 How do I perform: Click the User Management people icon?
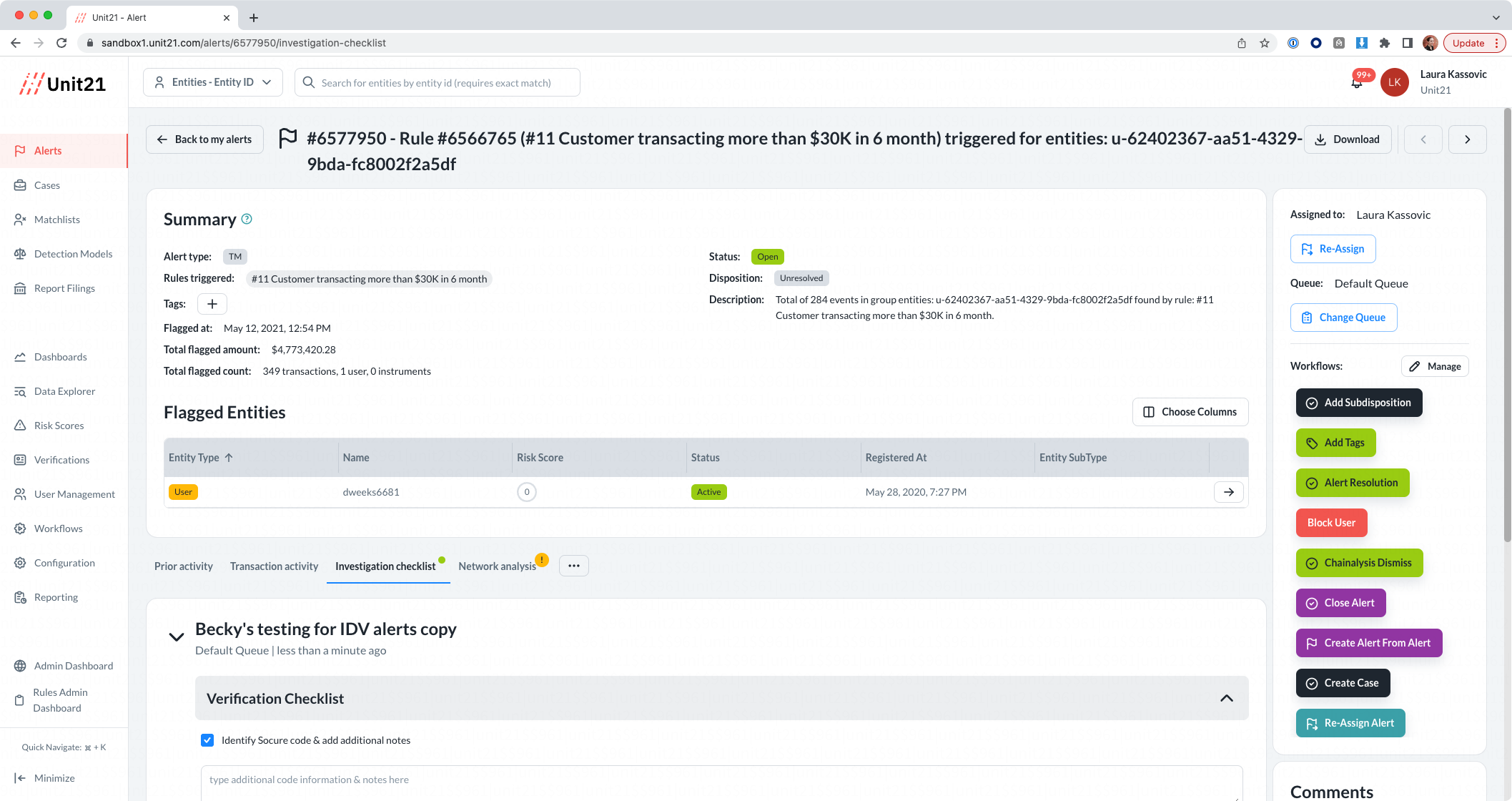(x=20, y=494)
